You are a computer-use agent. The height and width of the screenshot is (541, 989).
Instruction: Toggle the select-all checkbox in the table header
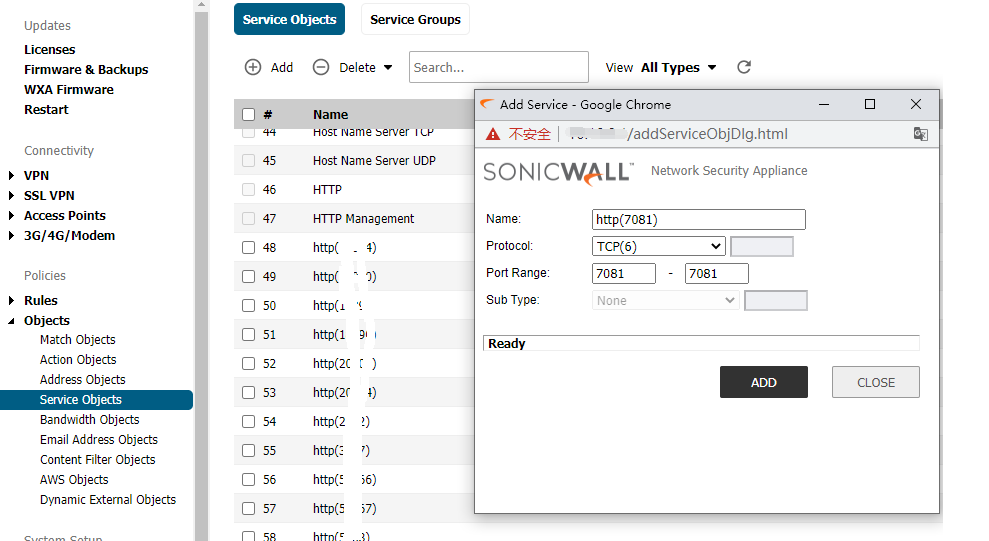[249, 115]
